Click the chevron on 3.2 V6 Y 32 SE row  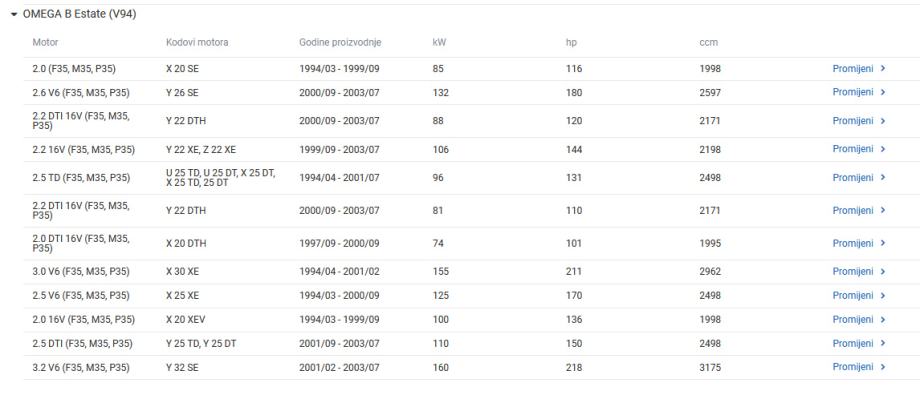coord(883,367)
